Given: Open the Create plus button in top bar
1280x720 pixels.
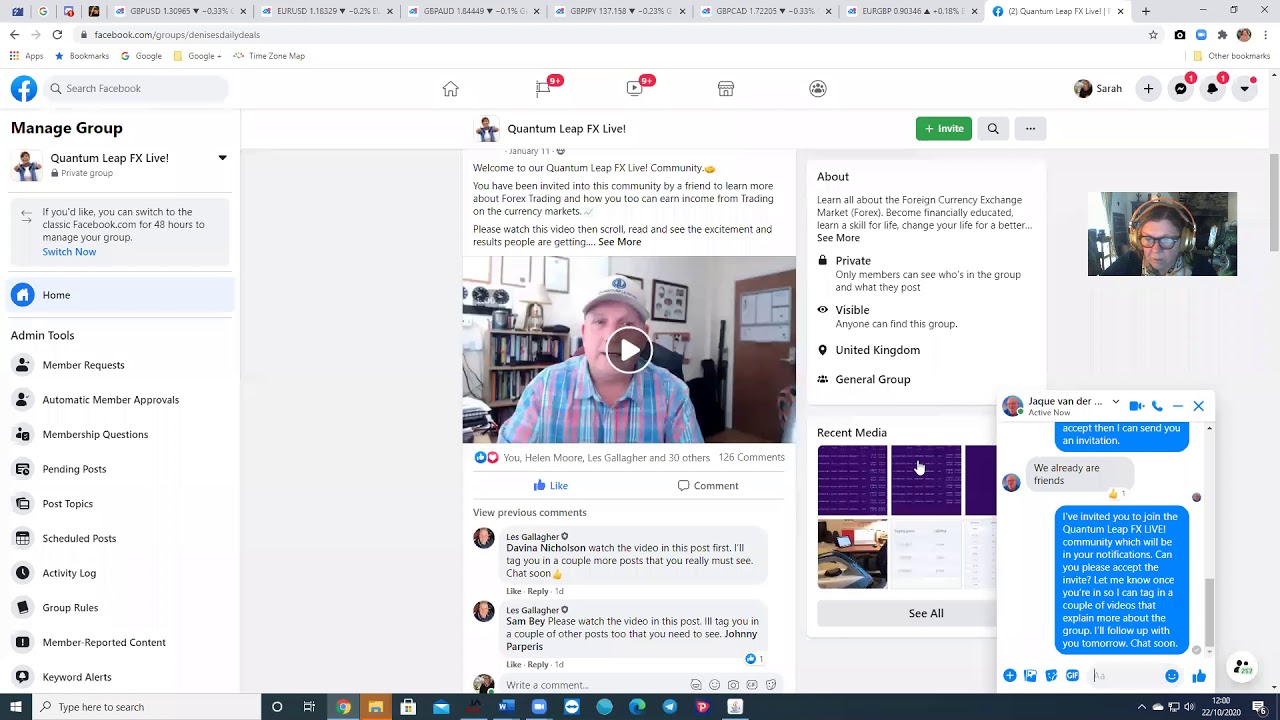Looking at the screenshot, I should (x=1148, y=88).
